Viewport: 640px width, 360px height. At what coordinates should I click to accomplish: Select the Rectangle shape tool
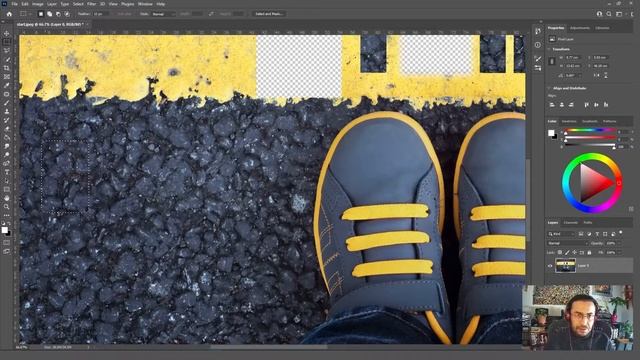click(x=7, y=189)
